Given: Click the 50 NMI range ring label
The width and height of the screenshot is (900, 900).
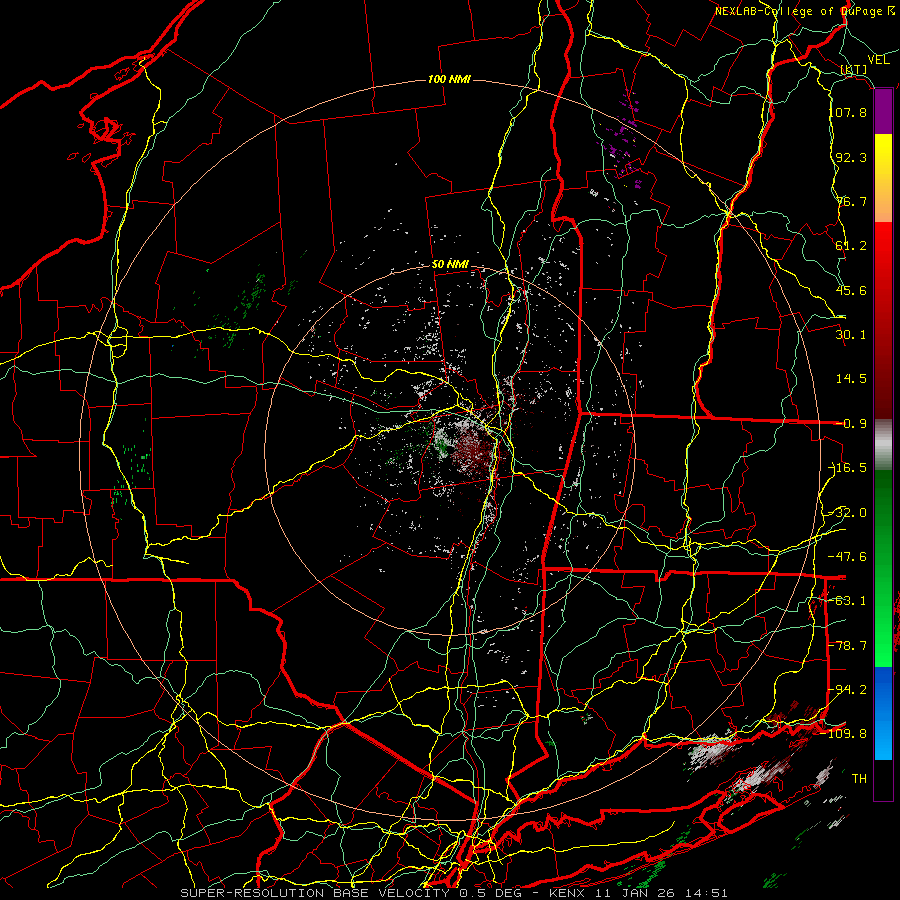Looking at the screenshot, I should pyautogui.click(x=450, y=265).
